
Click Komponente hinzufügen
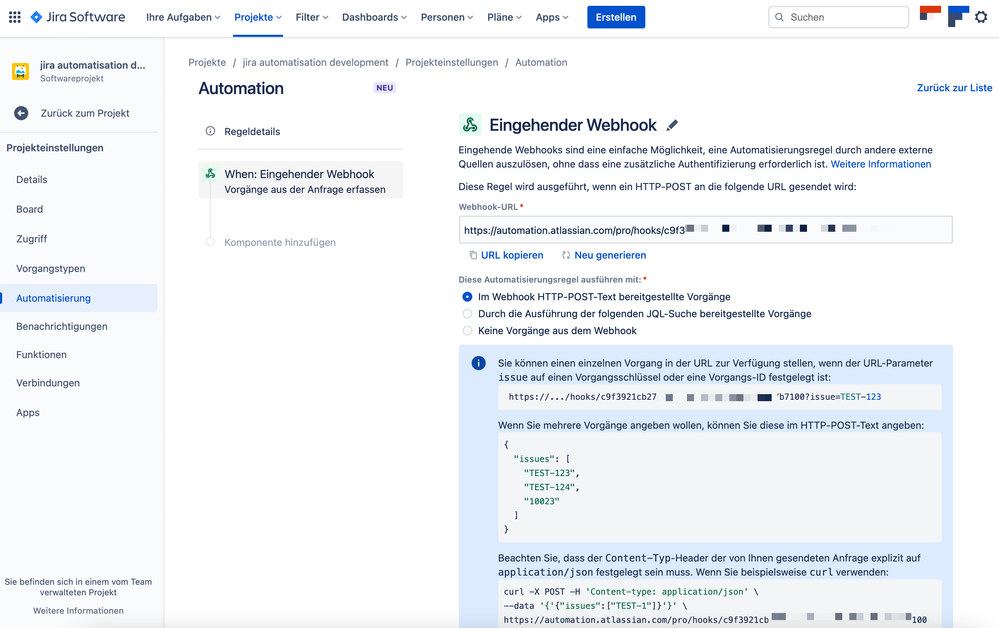point(280,242)
